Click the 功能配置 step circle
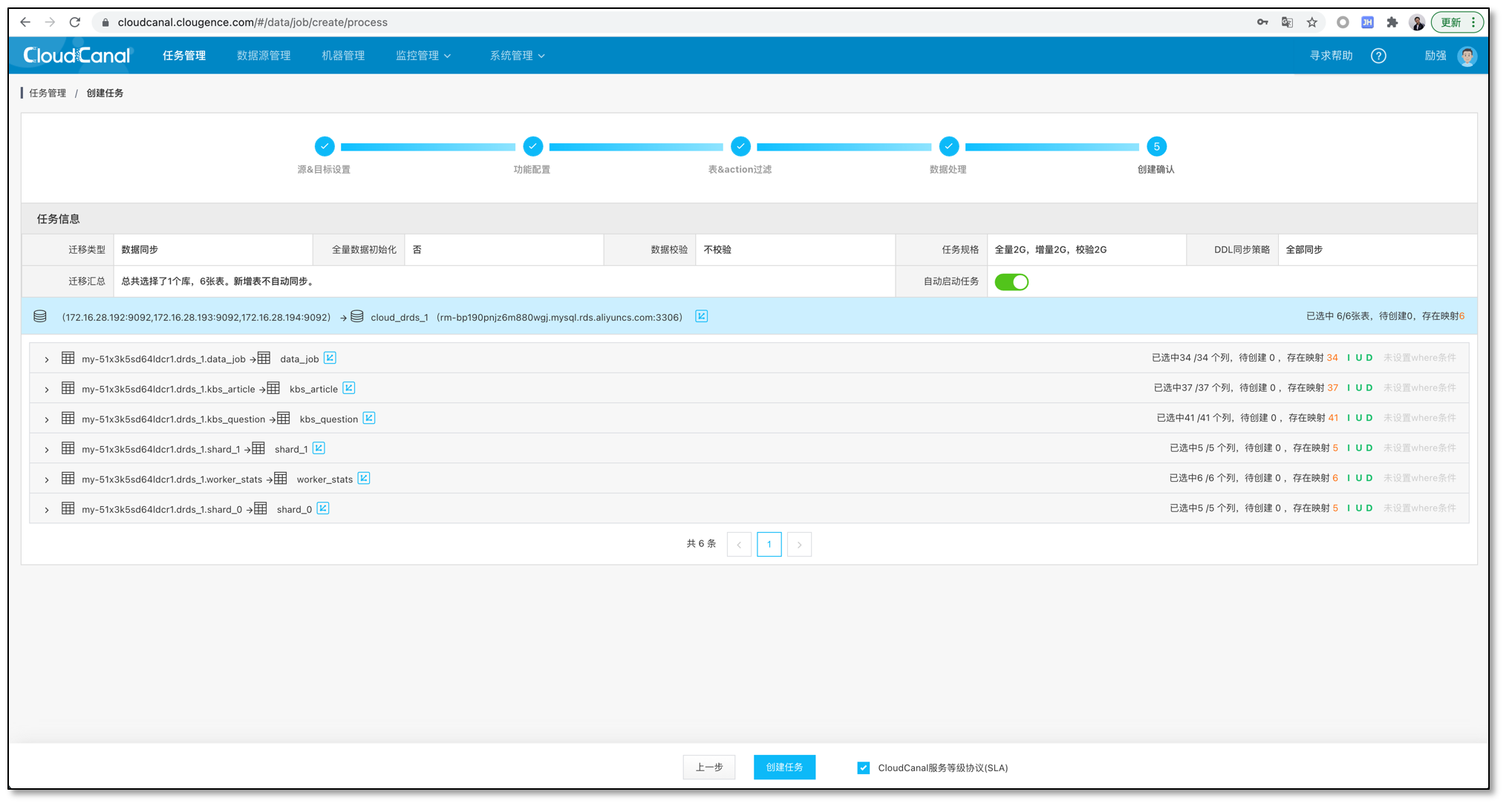Viewport: 1512px width, 812px height. (532, 146)
